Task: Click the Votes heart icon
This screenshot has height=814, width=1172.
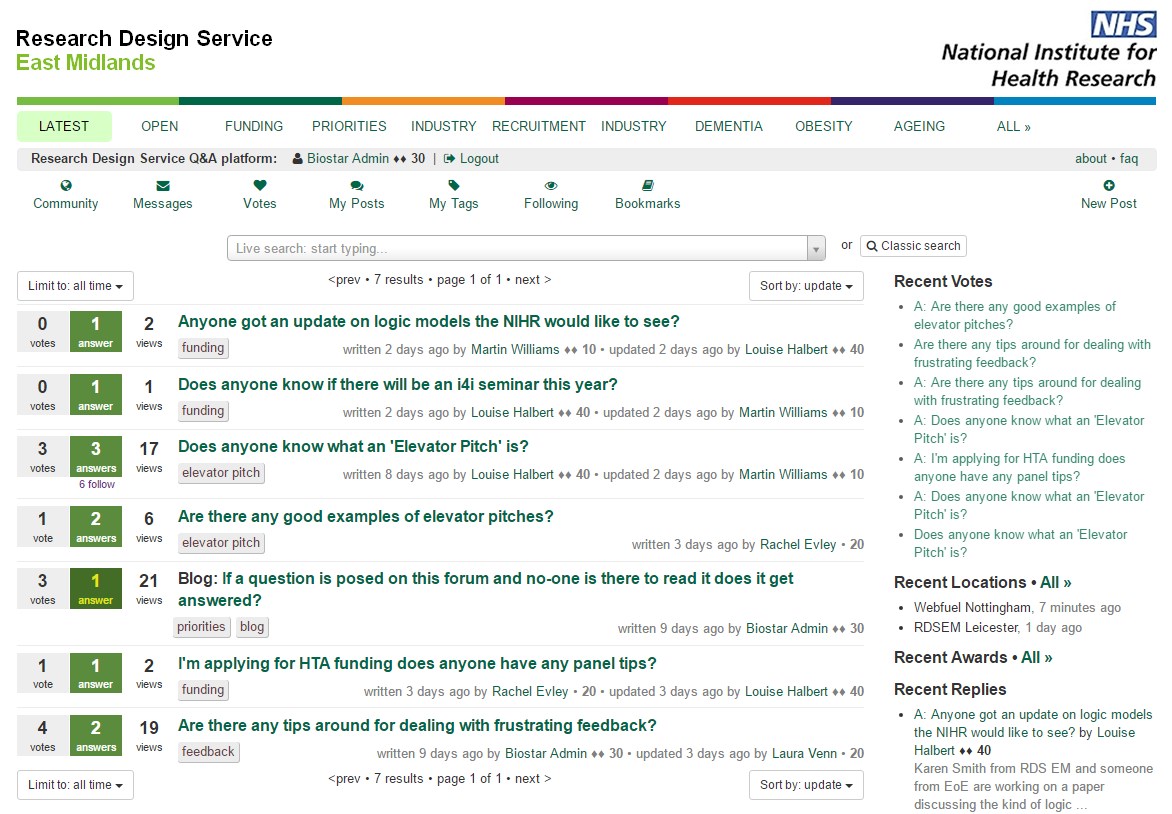Action: click(260, 186)
